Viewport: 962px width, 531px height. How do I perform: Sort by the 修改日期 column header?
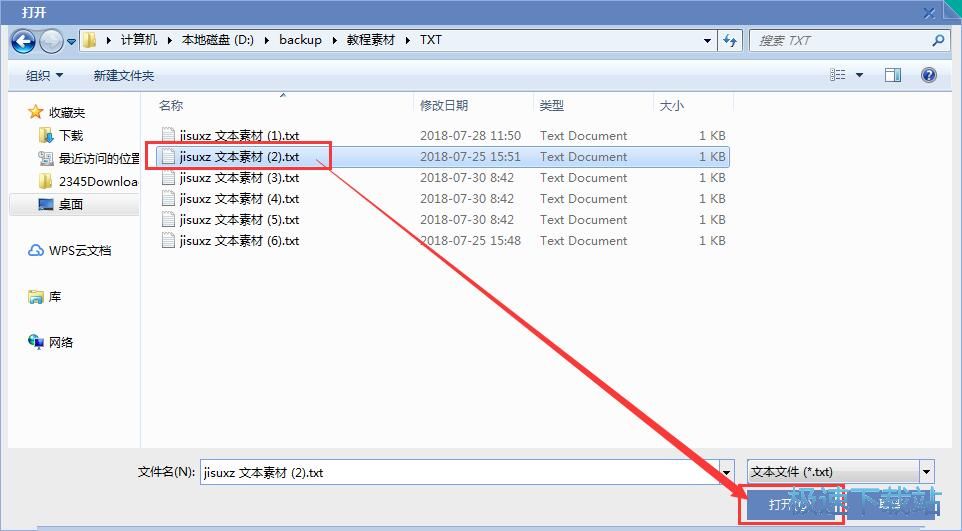pyautogui.click(x=444, y=106)
